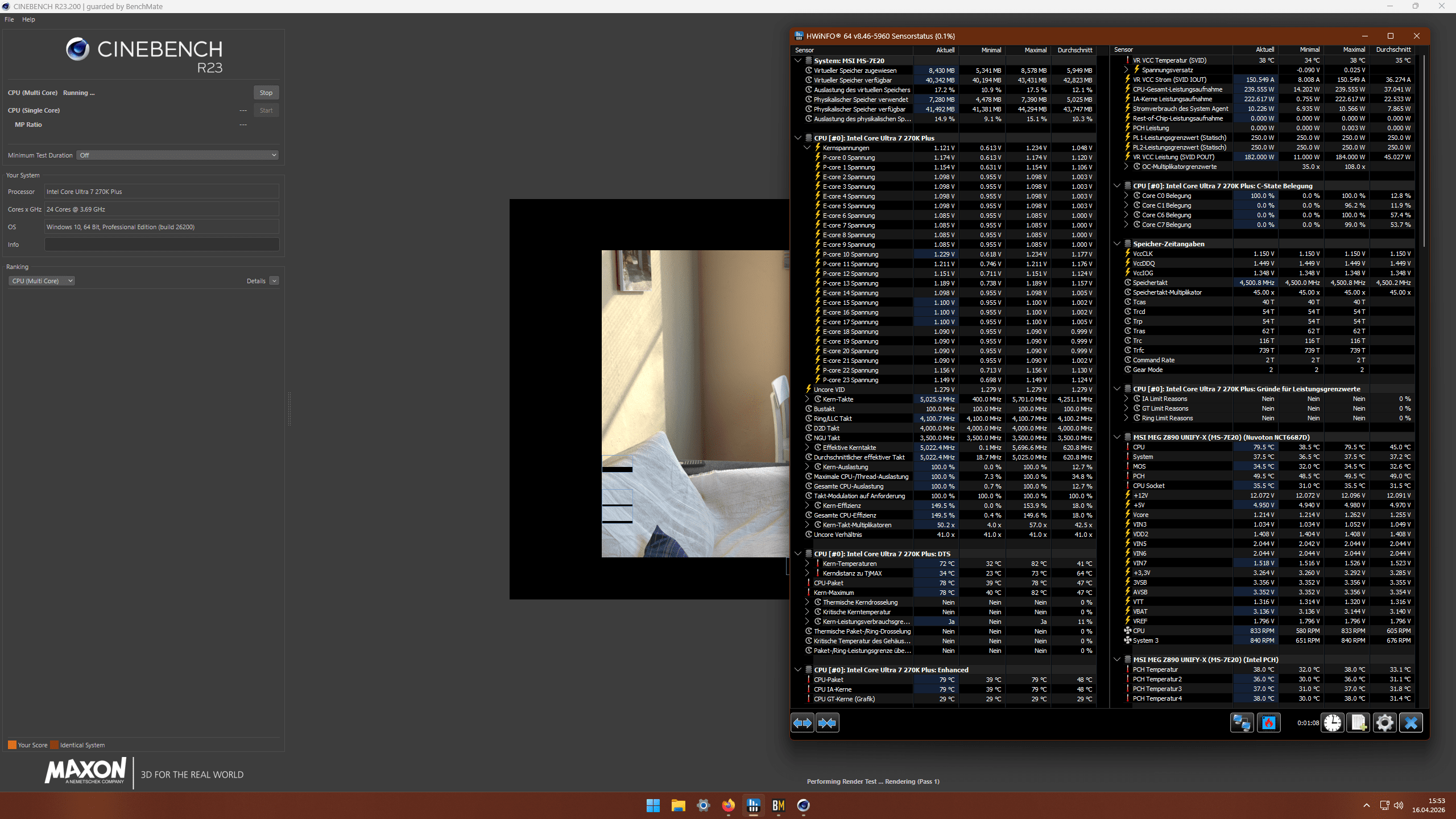Click the flame stress monitor icon
Viewport: 1456px width, 819px height.
click(x=1269, y=723)
